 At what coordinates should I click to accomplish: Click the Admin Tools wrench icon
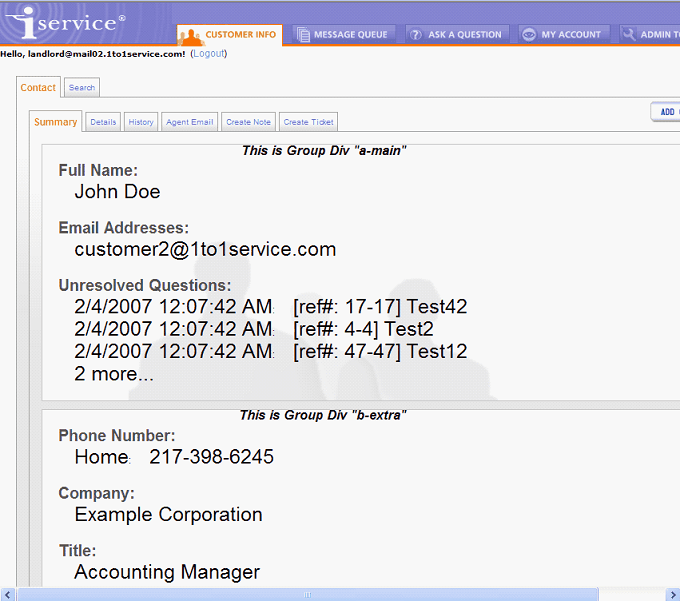point(629,34)
